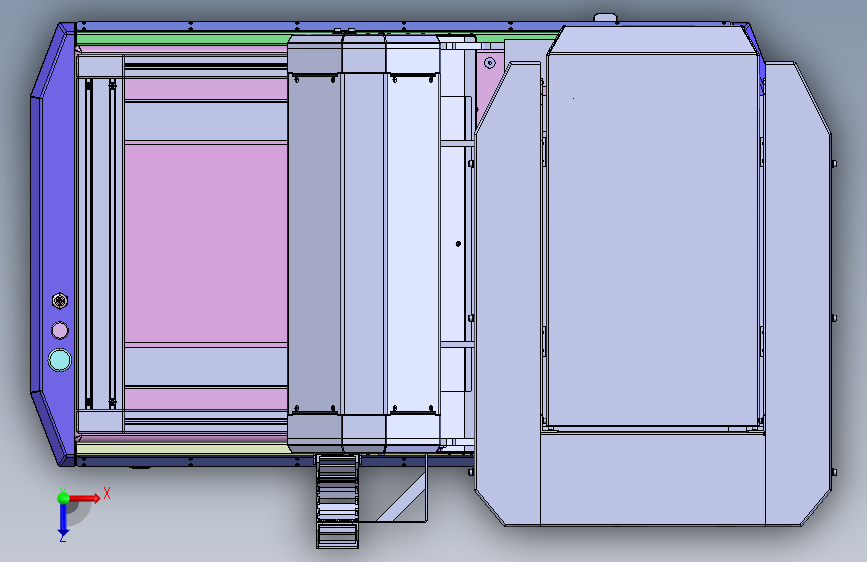This screenshot has height=562, width=867.
Task: Select the middle lavender gantry cover strip
Action: pyautogui.click(x=363, y=243)
